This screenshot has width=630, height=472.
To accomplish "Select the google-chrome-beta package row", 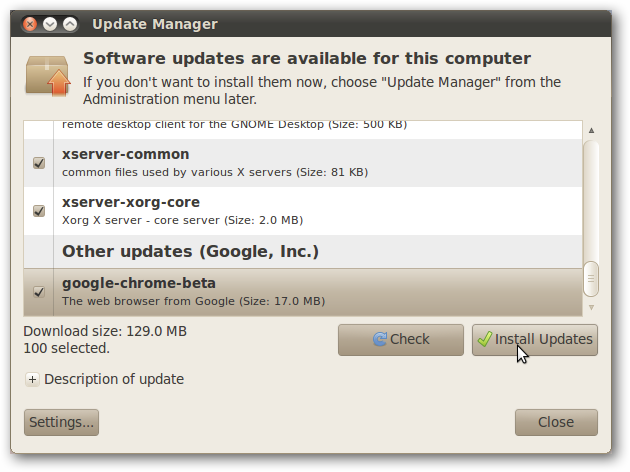I will click(x=300, y=292).
